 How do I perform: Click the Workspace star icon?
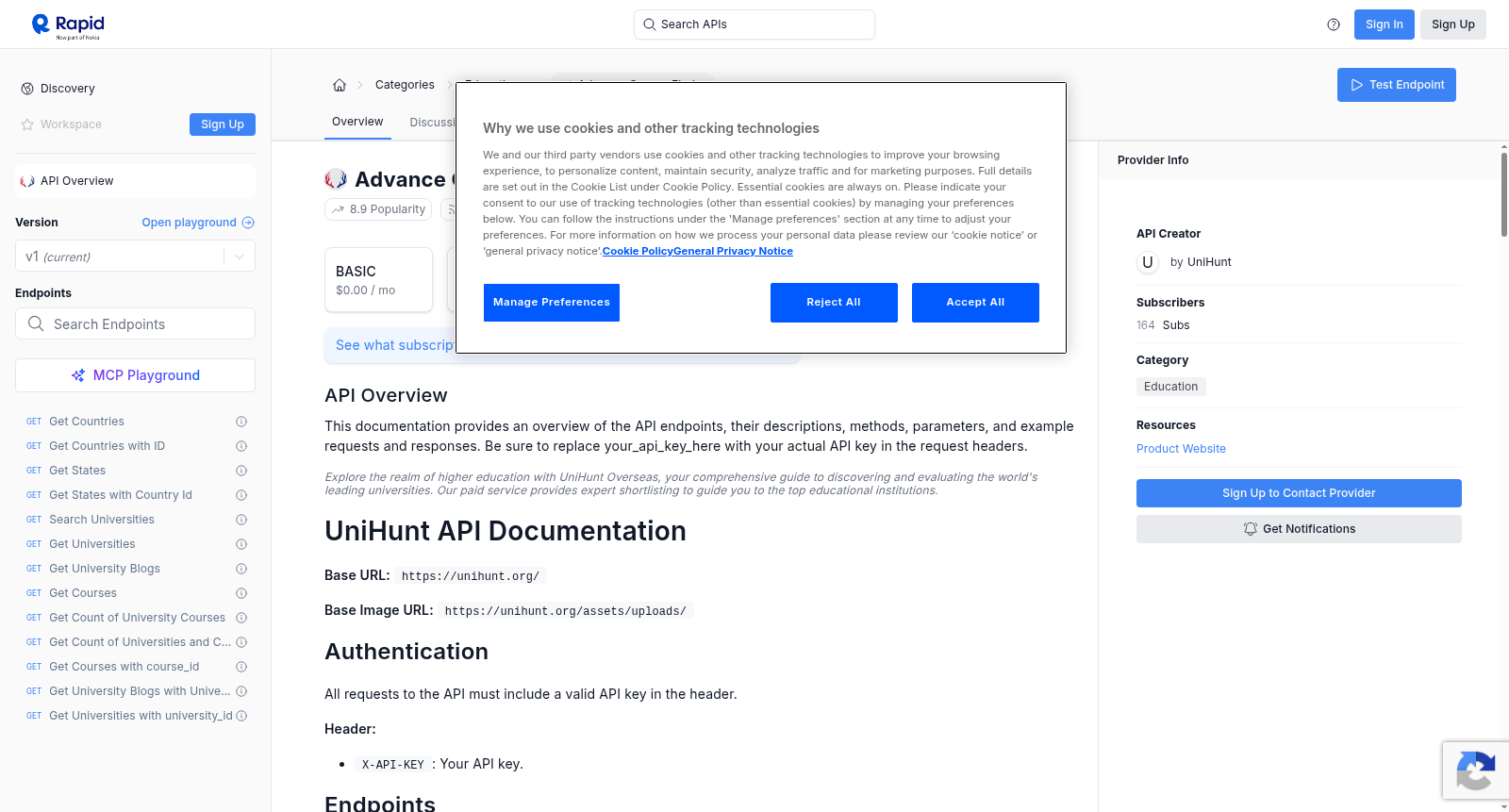tap(27, 124)
